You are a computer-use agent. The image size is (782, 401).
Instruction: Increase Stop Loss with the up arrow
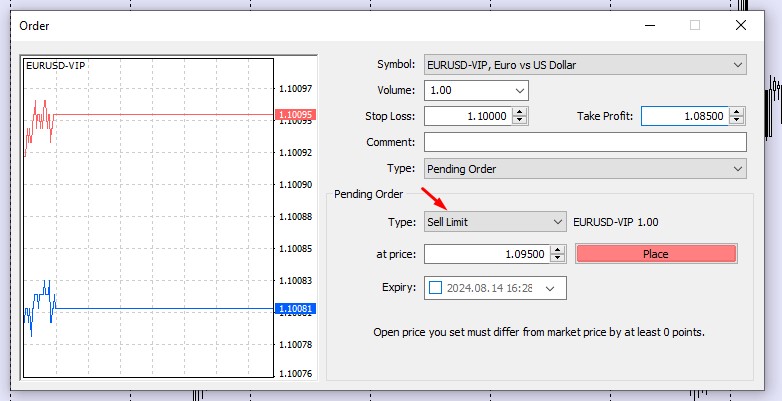pos(519,112)
